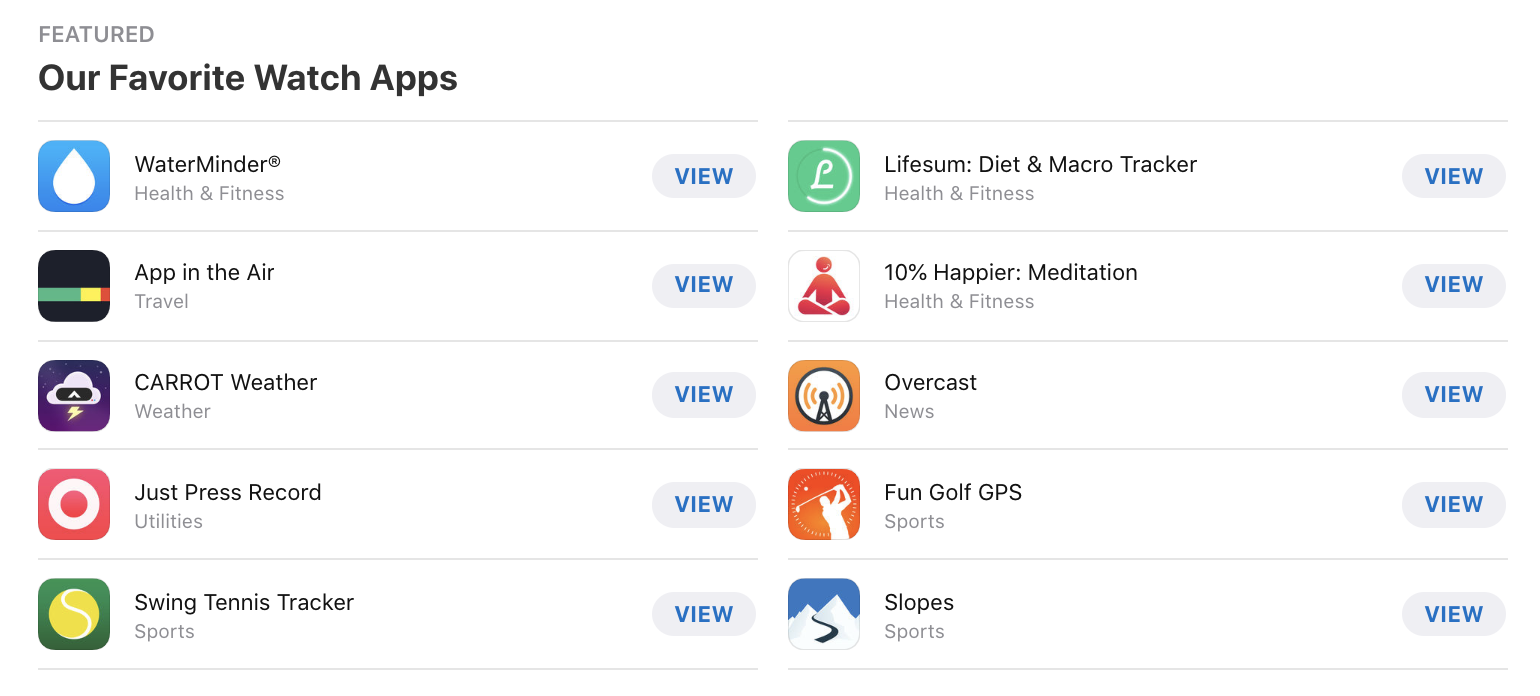Hit VIEW button for Slopes

point(1454,614)
